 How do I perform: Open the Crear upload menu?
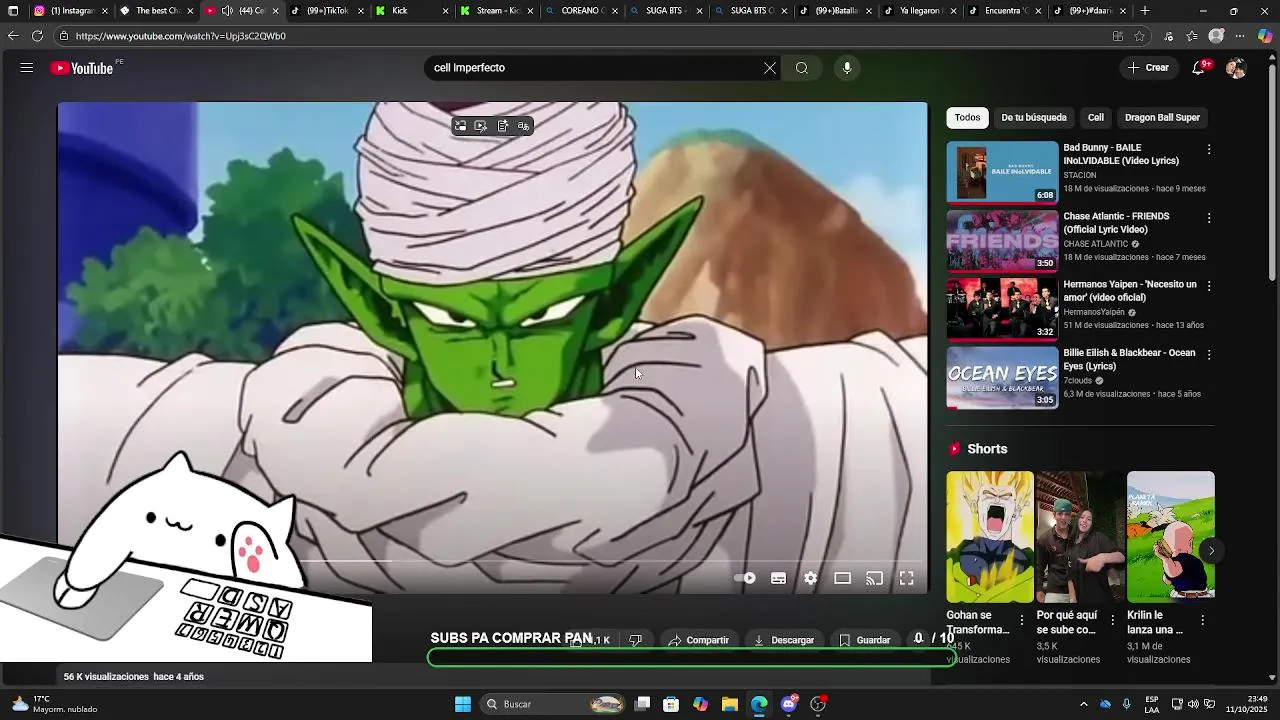point(1148,68)
